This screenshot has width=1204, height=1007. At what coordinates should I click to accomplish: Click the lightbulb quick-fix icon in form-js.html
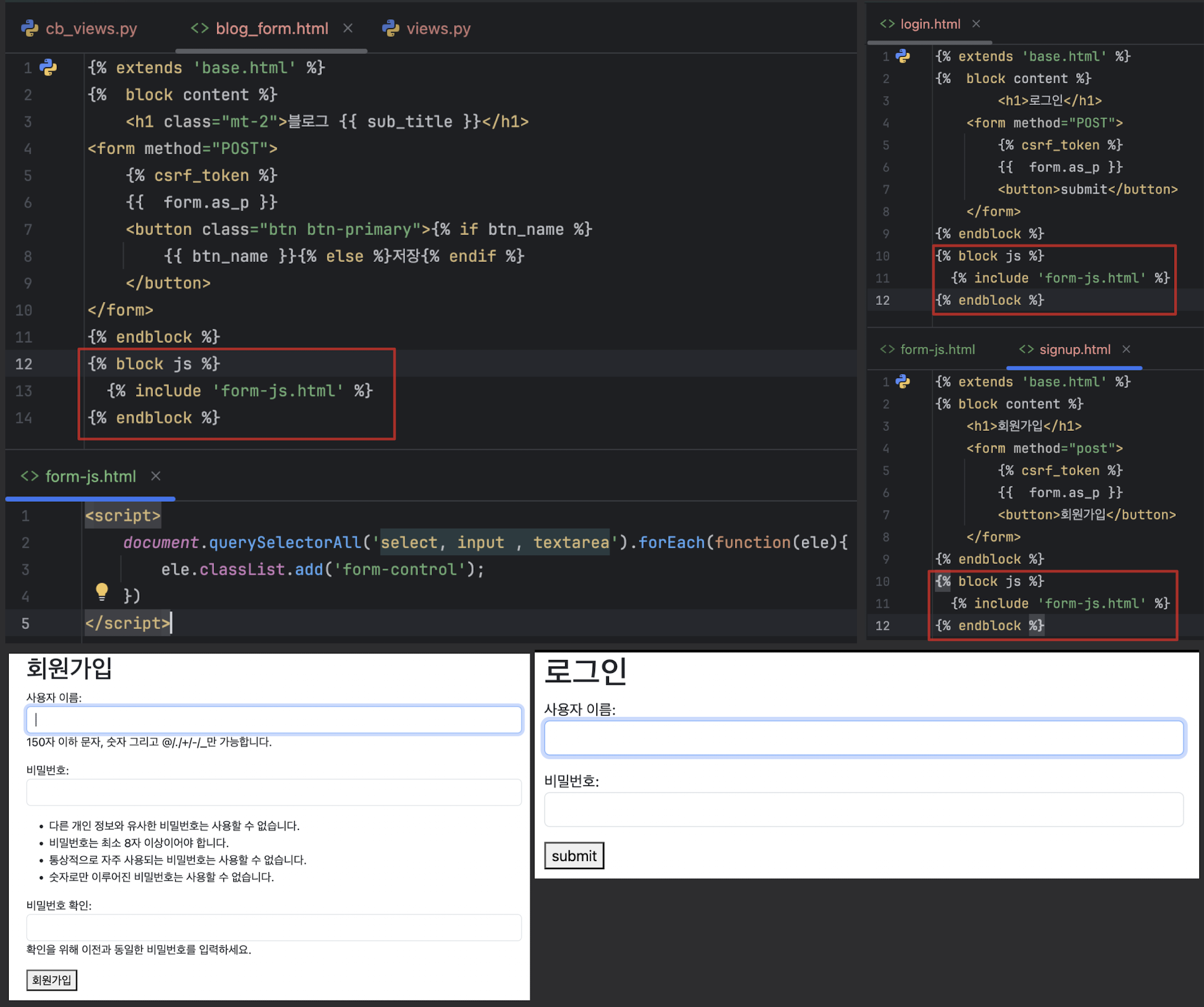[x=101, y=591]
